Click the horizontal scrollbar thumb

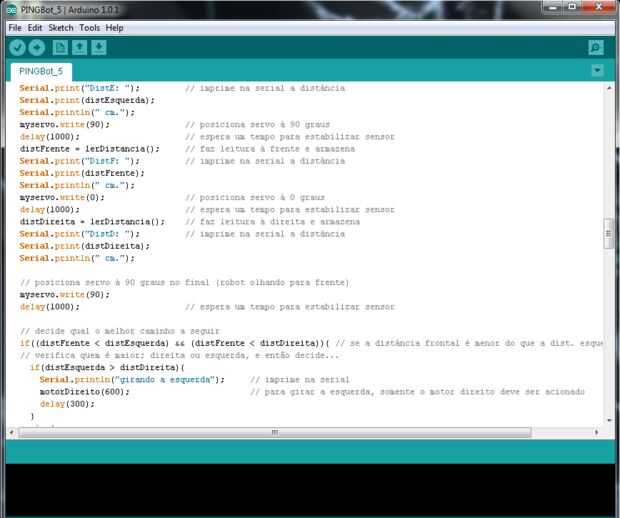click(275, 433)
